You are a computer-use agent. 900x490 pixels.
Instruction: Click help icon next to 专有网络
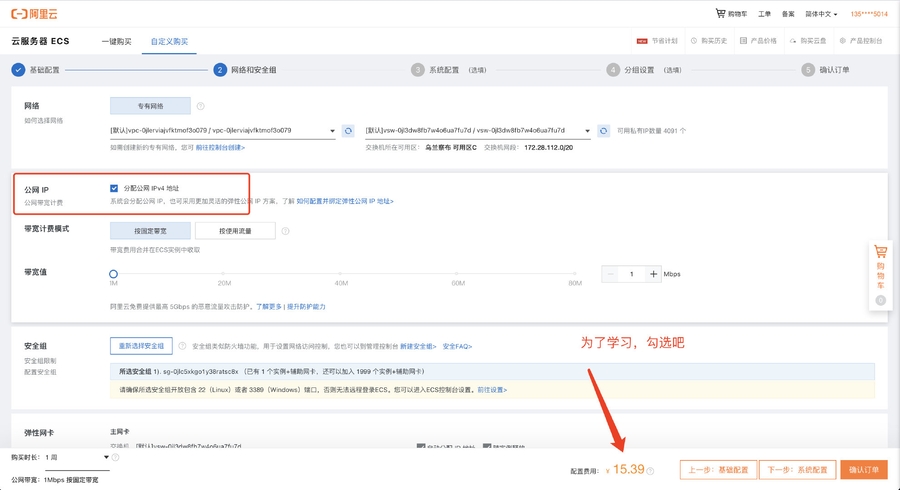point(201,106)
